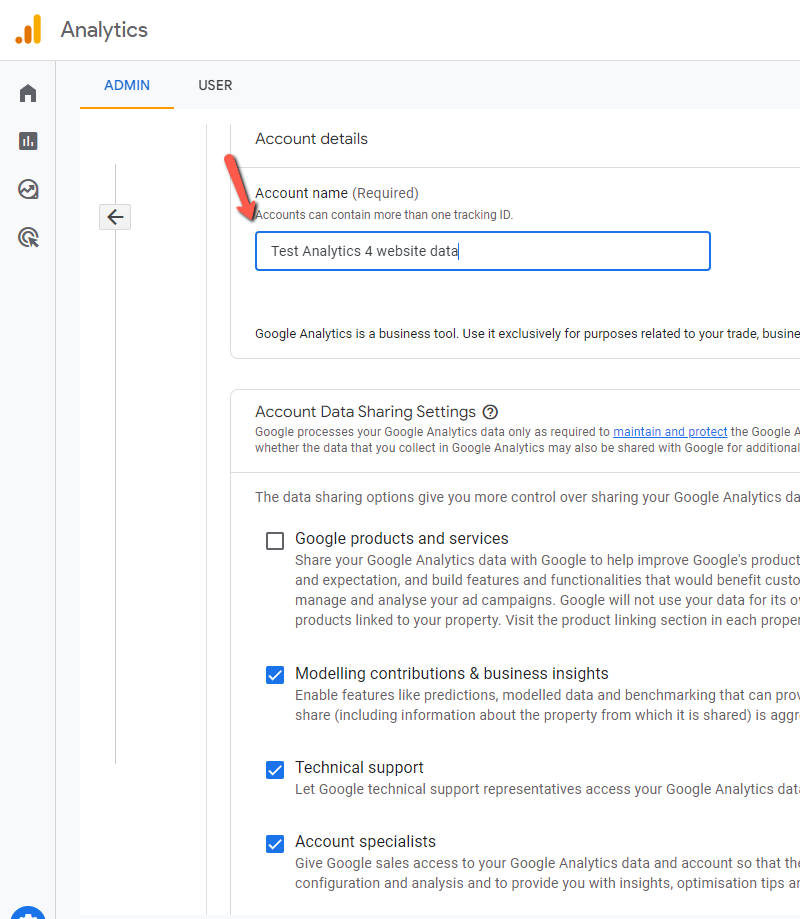The width and height of the screenshot is (800, 919).
Task: Click 'The data sharing options give you' paragraph
Action: [527, 497]
